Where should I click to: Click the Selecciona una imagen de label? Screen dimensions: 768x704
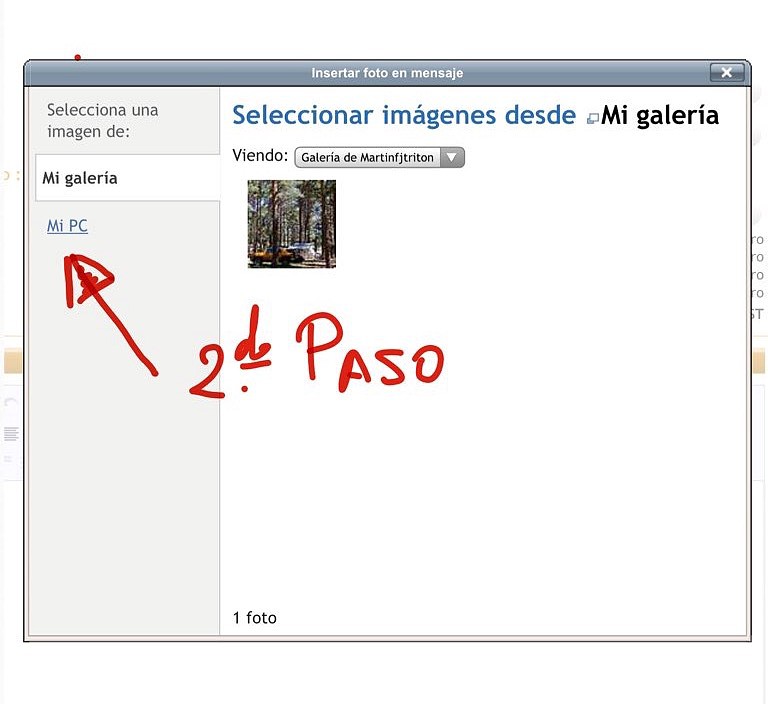[102, 121]
